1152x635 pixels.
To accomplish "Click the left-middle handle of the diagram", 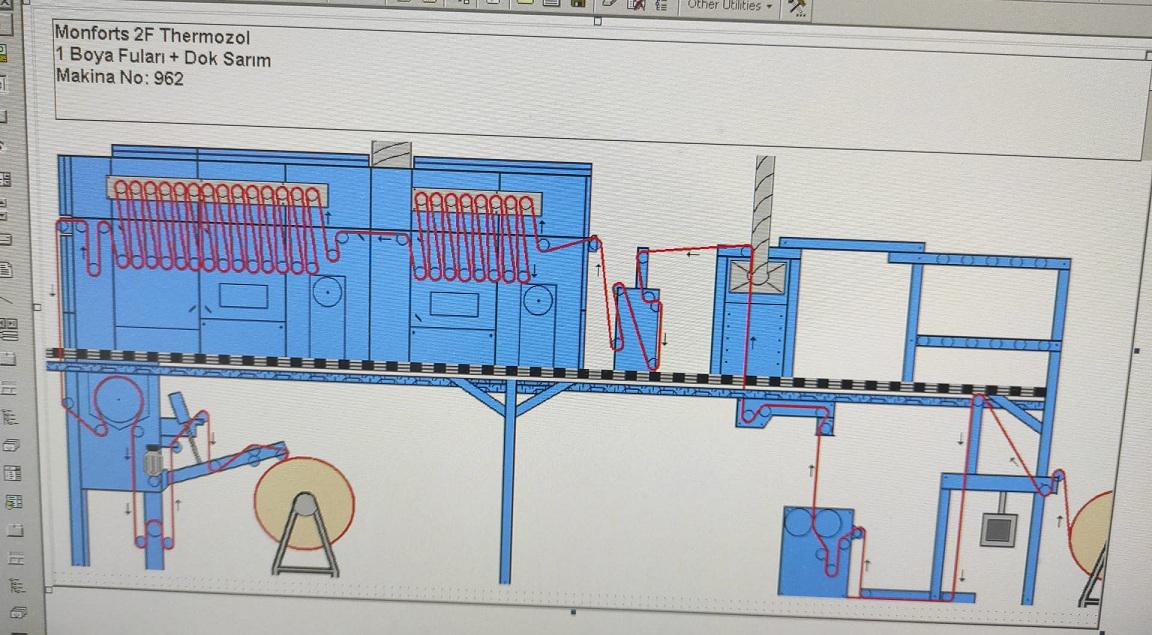I will (x=37, y=307).
